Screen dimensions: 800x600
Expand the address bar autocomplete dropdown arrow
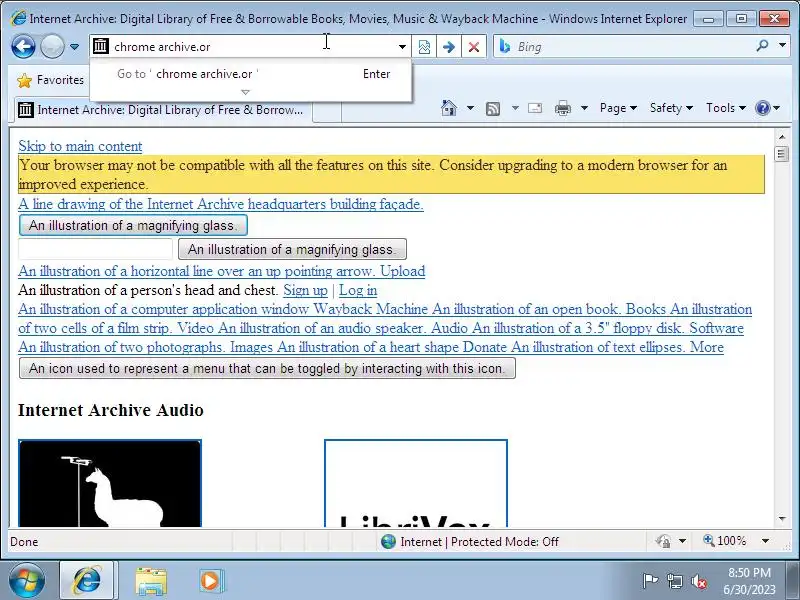tap(402, 47)
